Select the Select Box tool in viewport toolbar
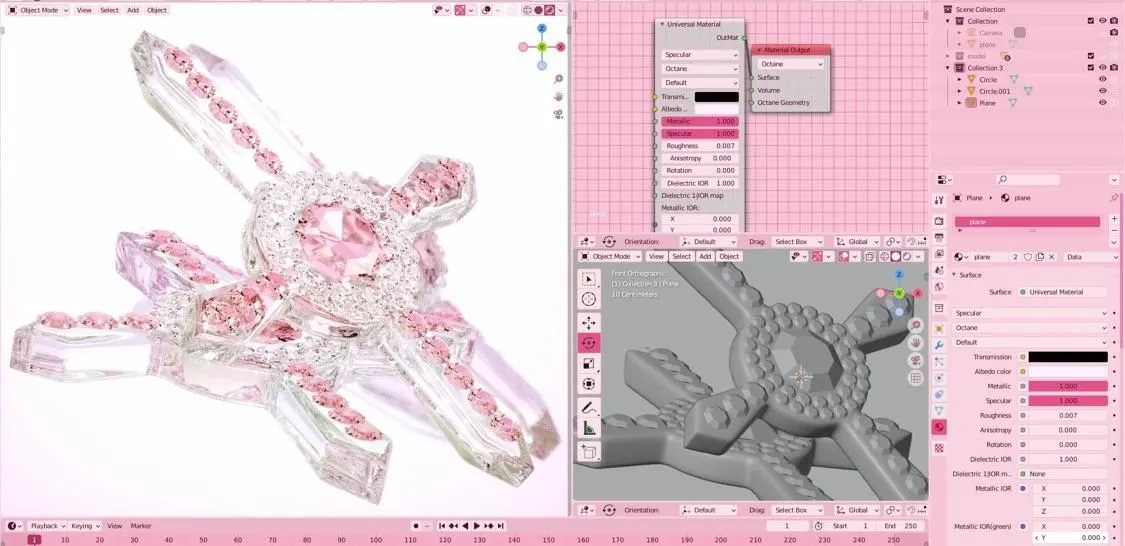Image resolution: width=1125 pixels, height=546 pixels. point(588,279)
